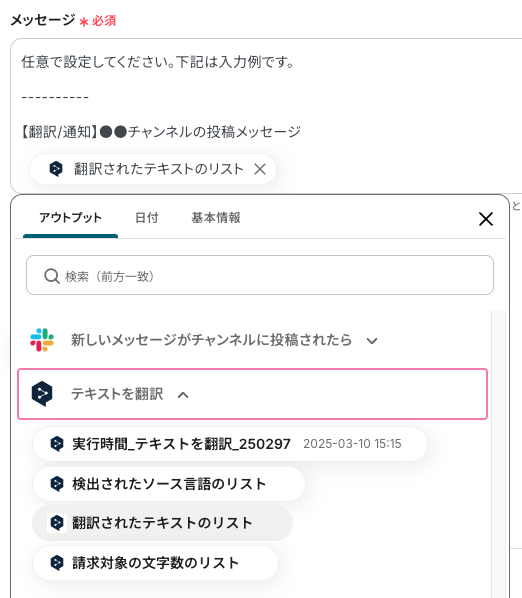Collapse the テキストを翻訳 section chevron

tap(183, 395)
